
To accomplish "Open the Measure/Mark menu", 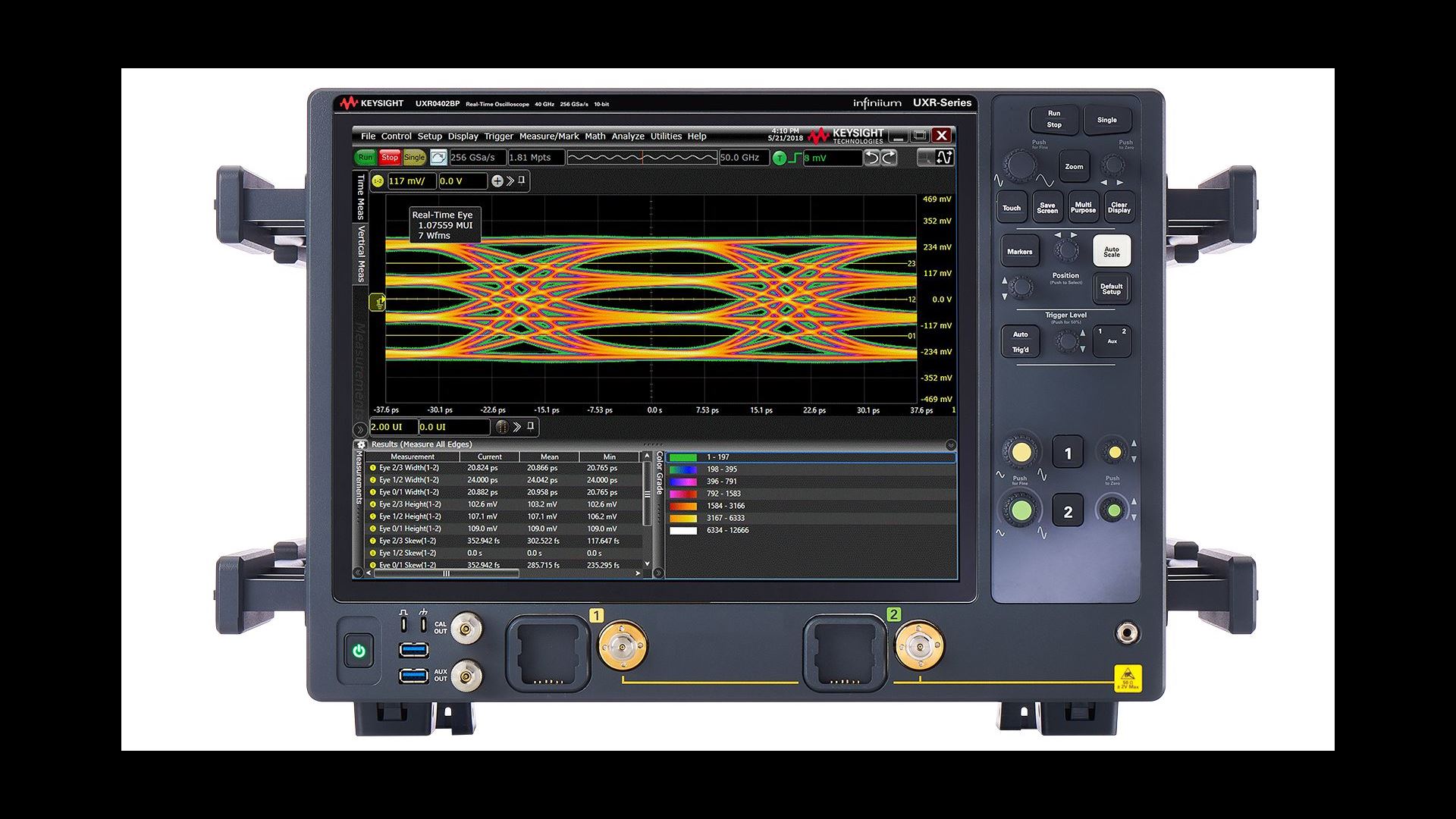I will (548, 136).
